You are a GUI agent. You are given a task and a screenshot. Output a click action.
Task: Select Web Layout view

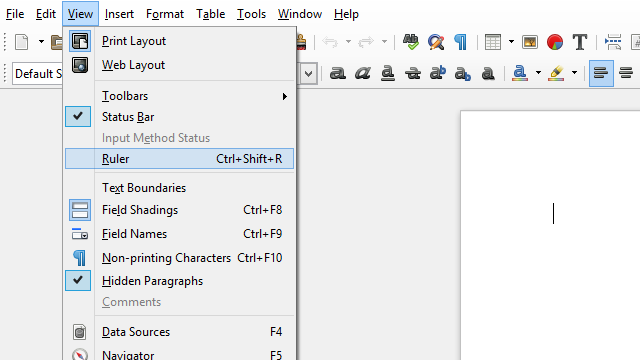[180, 65]
